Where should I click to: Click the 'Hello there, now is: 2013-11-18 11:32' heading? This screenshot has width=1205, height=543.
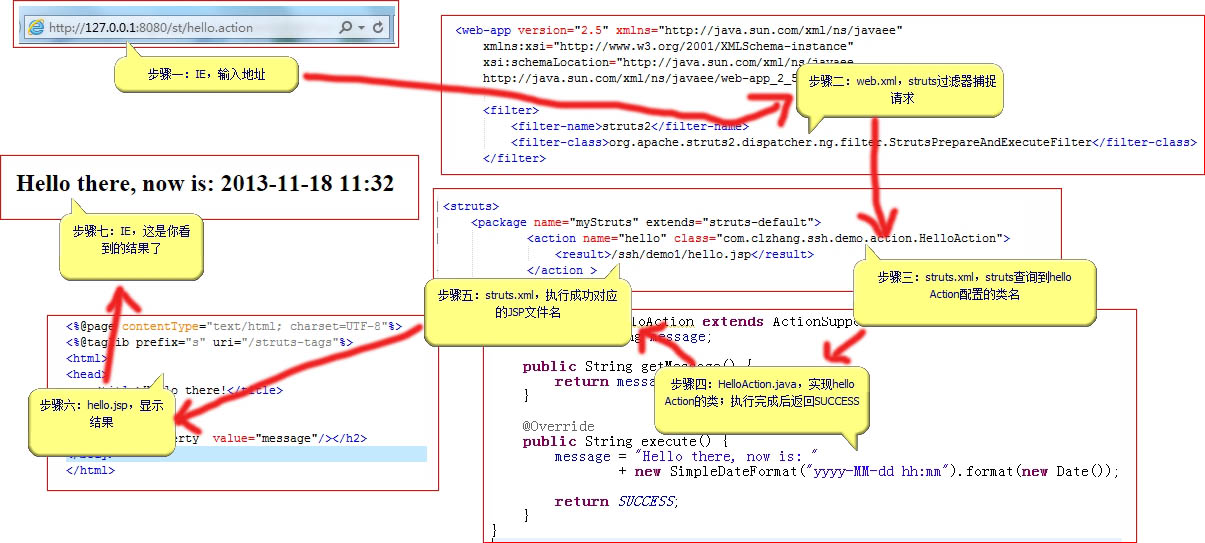click(205, 183)
